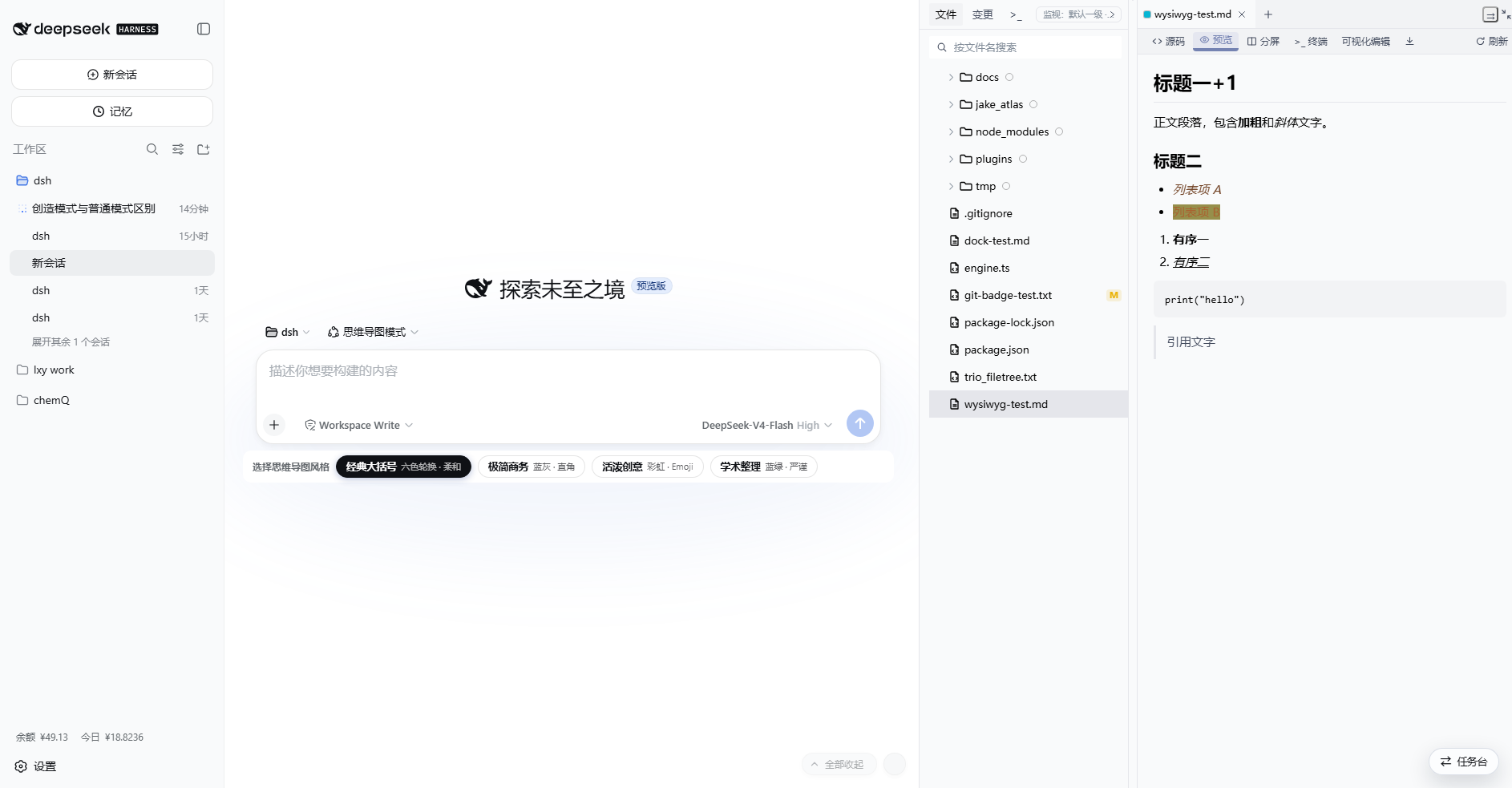Select the 极简商务 mind map style
The height and width of the screenshot is (788, 1512).
tap(532, 467)
